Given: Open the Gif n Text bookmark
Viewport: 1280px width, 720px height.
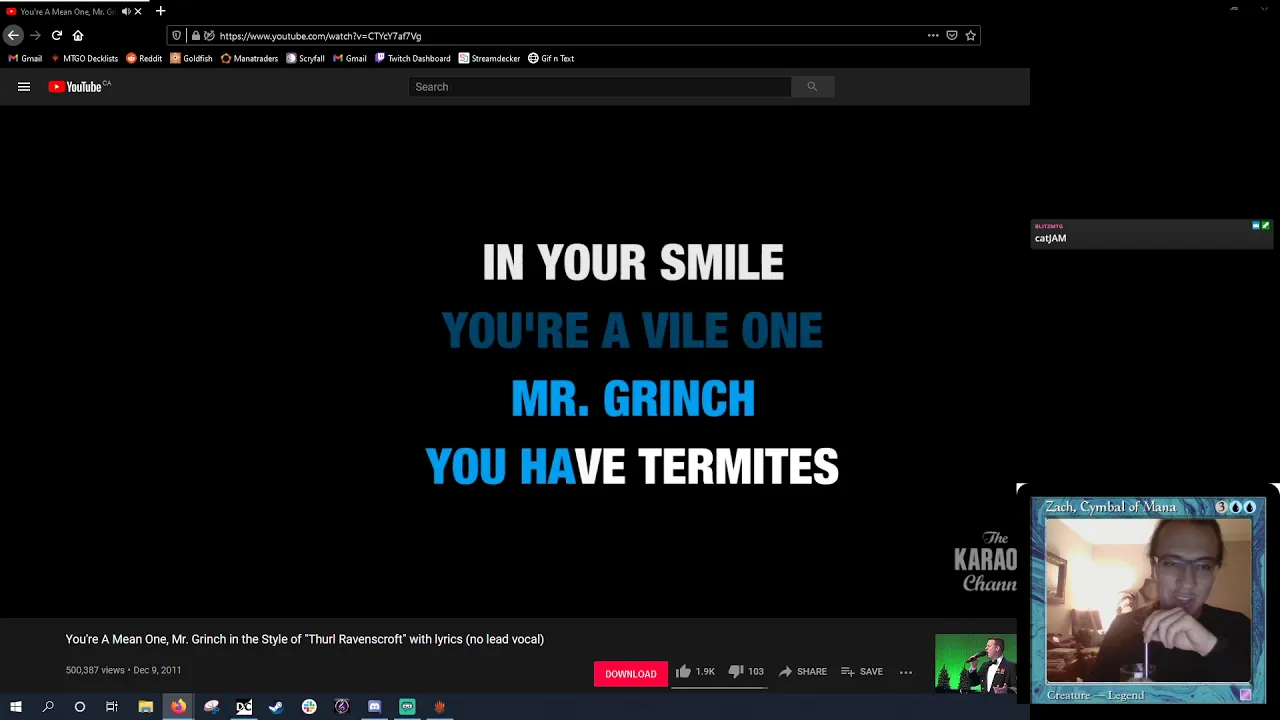Looking at the screenshot, I should (x=551, y=58).
